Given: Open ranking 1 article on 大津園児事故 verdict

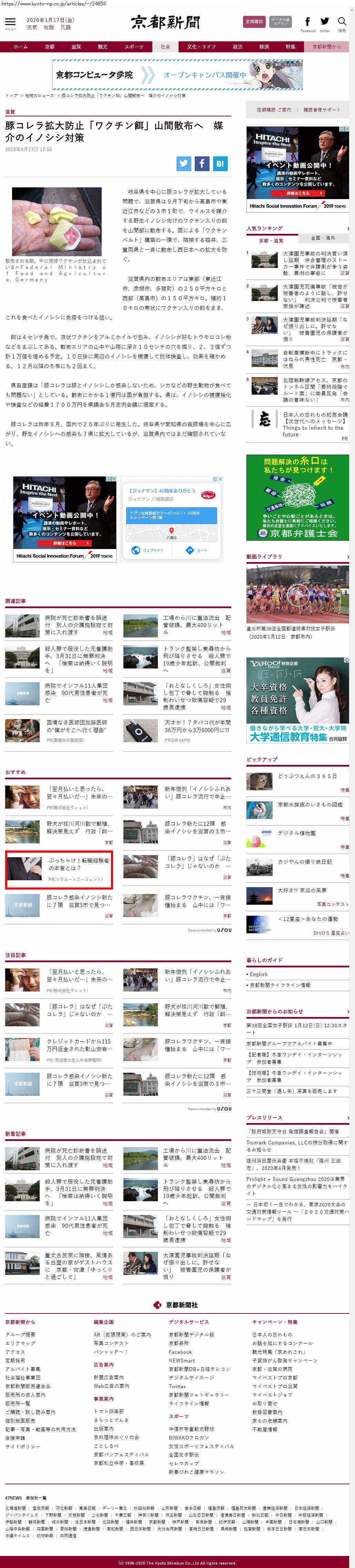Looking at the screenshot, I should tap(315, 263).
